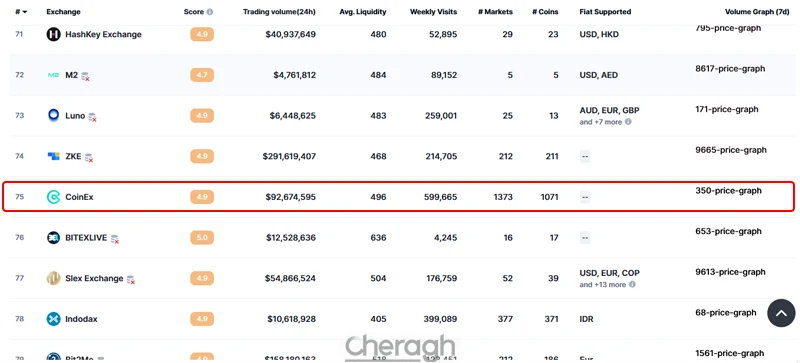Click M2's 4.7 score badge
The image size is (800, 363).
pyautogui.click(x=202, y=75)
